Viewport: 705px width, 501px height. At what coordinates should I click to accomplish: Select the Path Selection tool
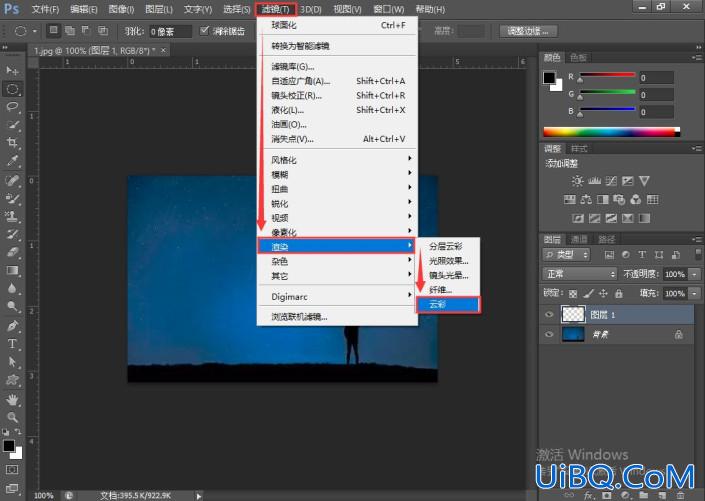[12, 362]
